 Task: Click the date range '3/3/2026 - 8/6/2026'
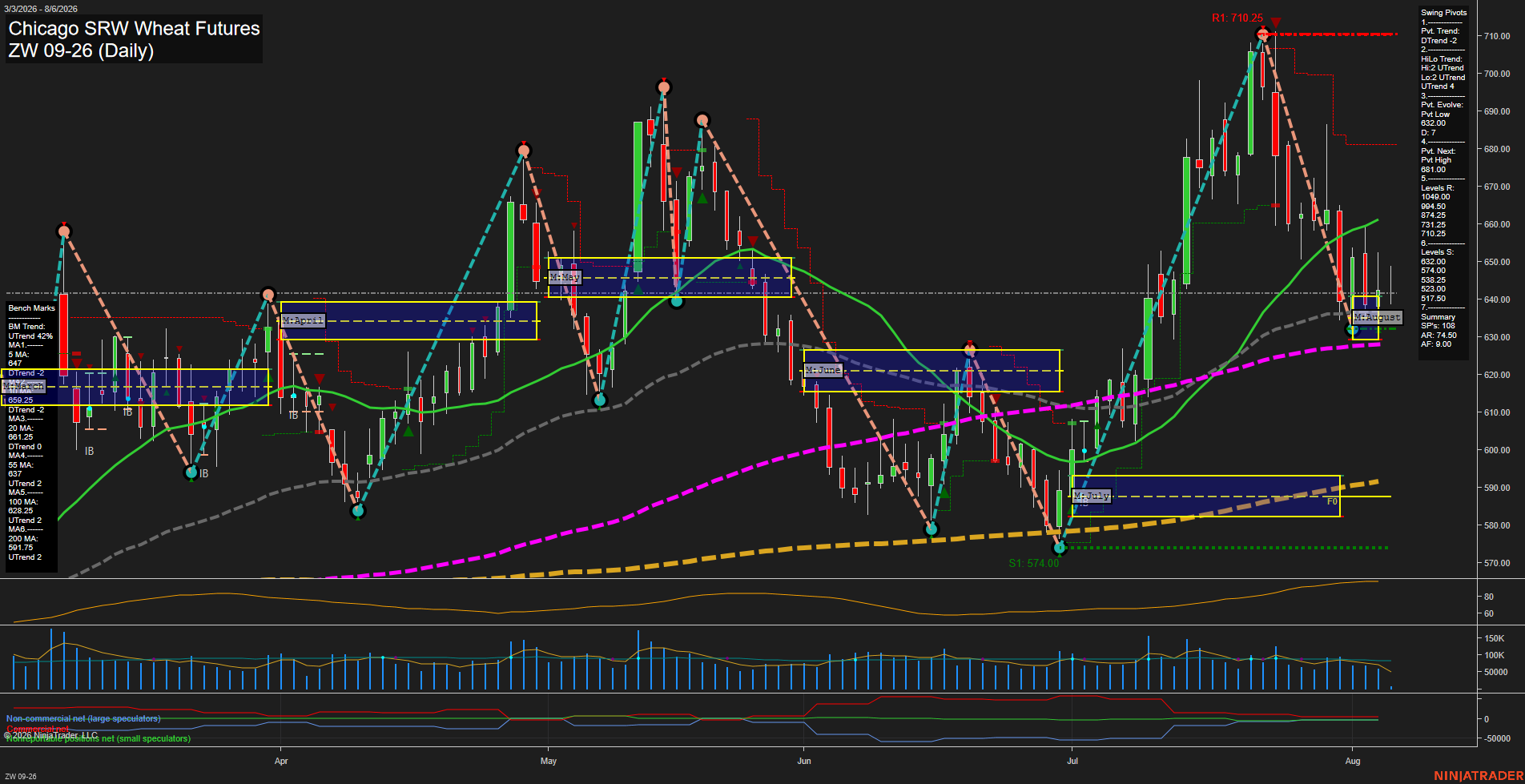[x=40, y=9]
